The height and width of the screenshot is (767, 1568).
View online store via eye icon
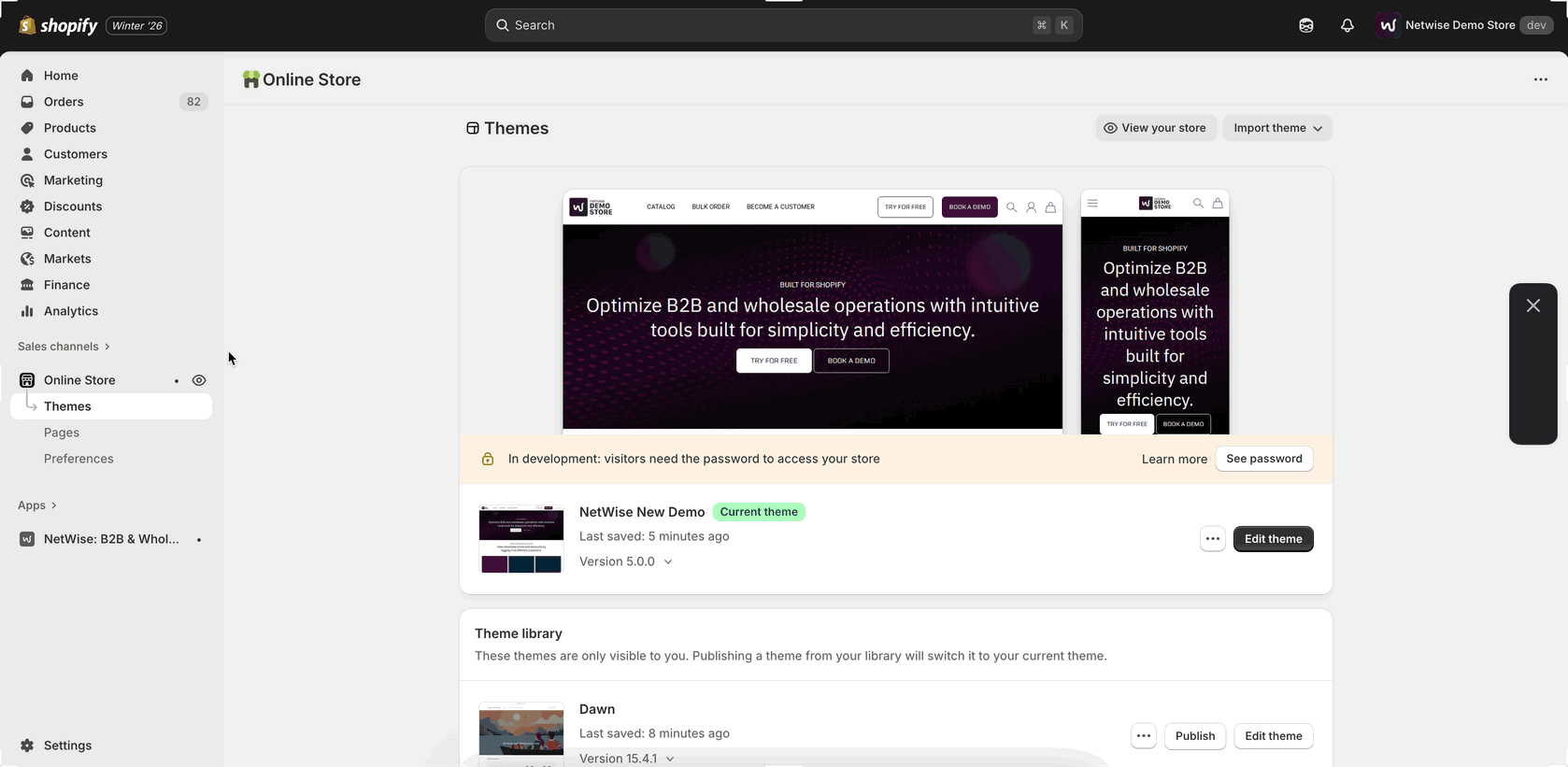[x=199, y=380]
